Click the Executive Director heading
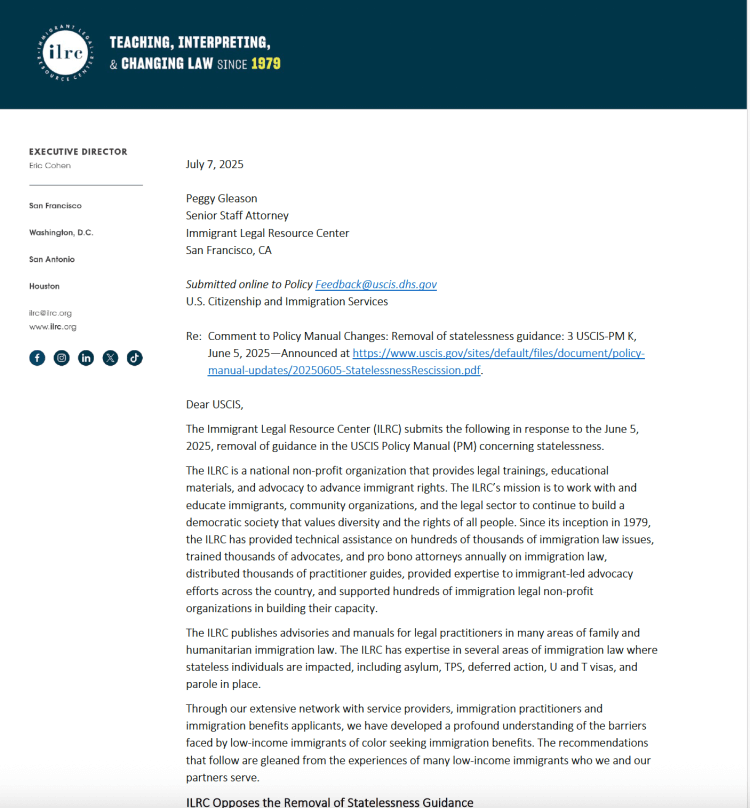 pyautogui.click(x=78, y=152)
